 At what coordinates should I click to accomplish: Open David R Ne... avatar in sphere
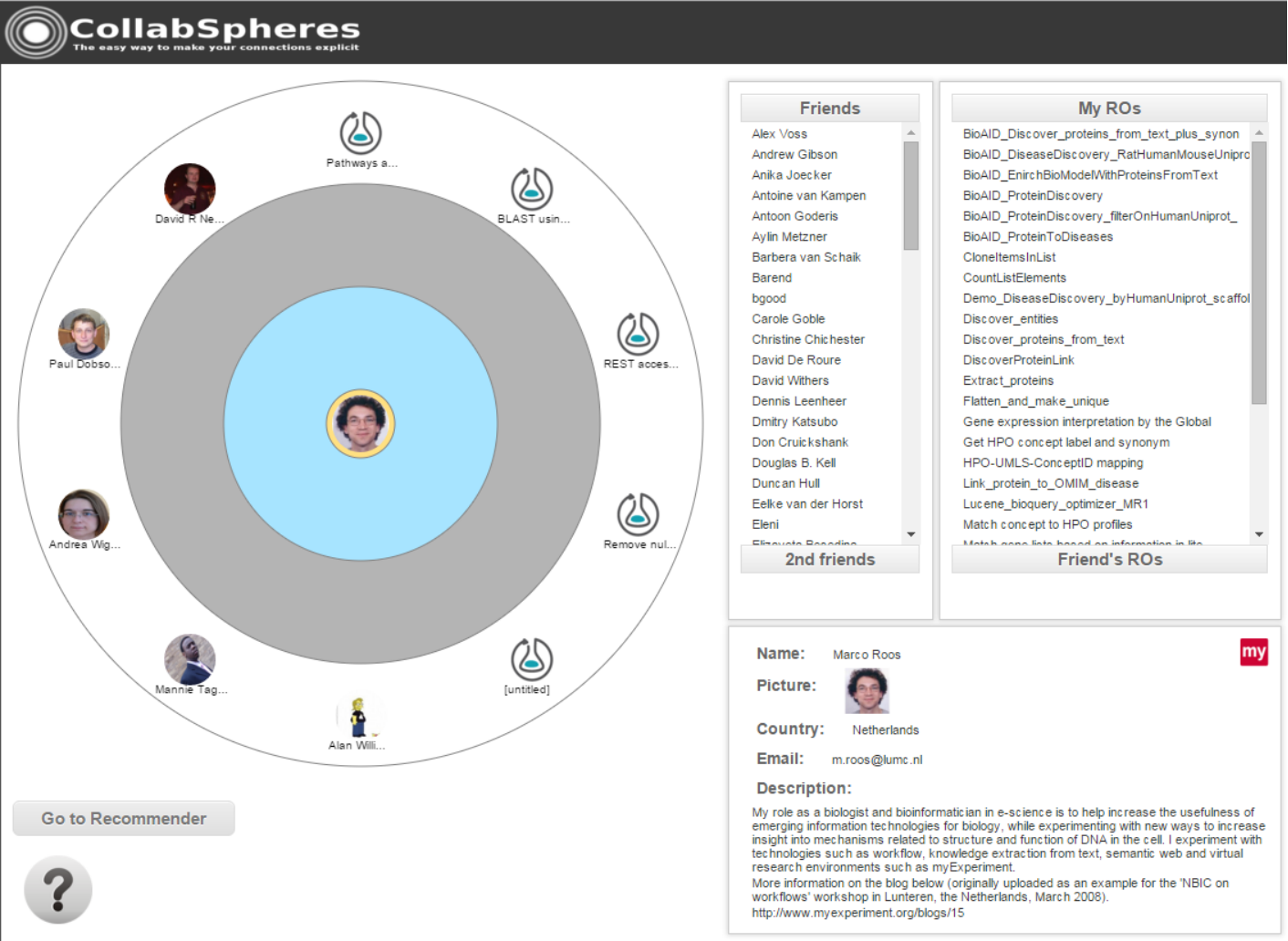[x=190, y=189]
